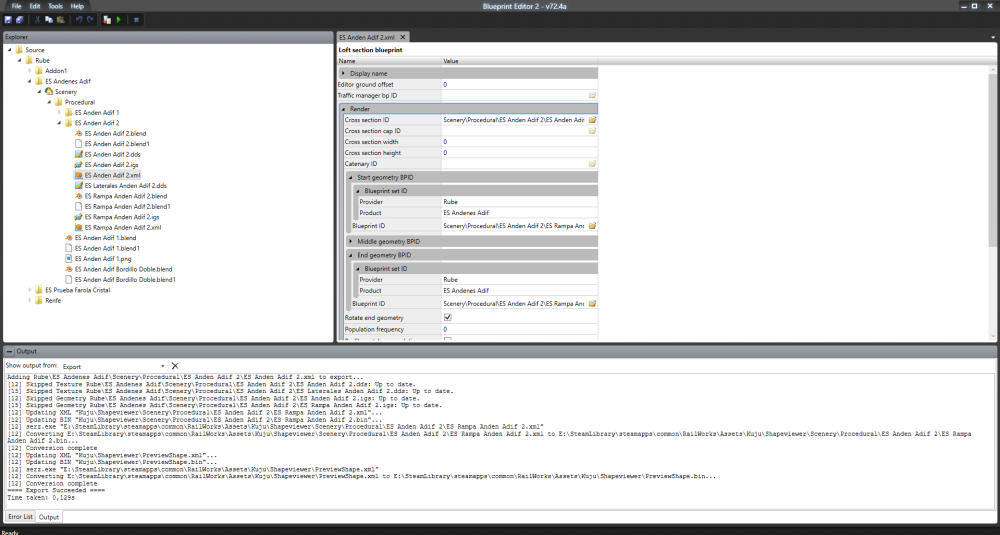This screenshot has height=535, width=1000.
Task: Click the Undo arrow in the toolbar
Action: coord(79,19)
